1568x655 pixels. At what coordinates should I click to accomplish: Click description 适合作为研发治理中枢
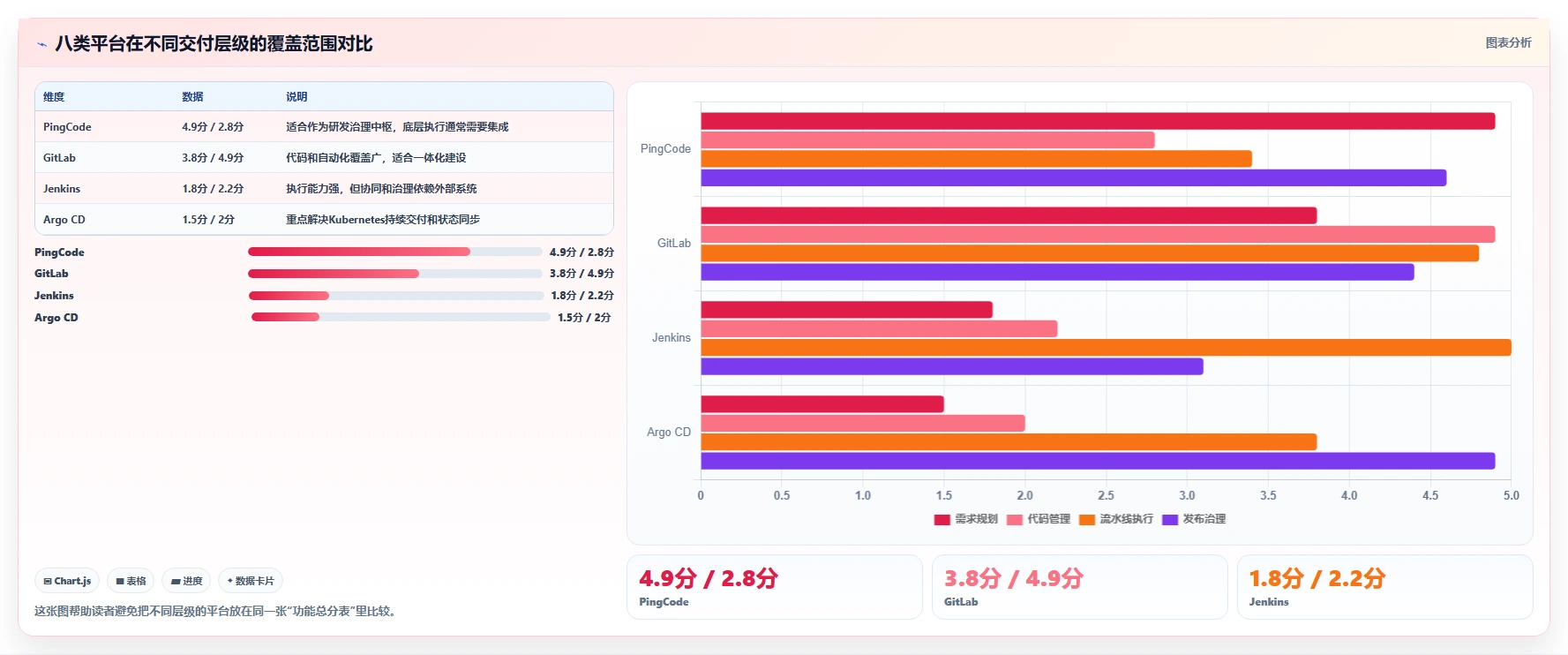(x=397, y=127)
